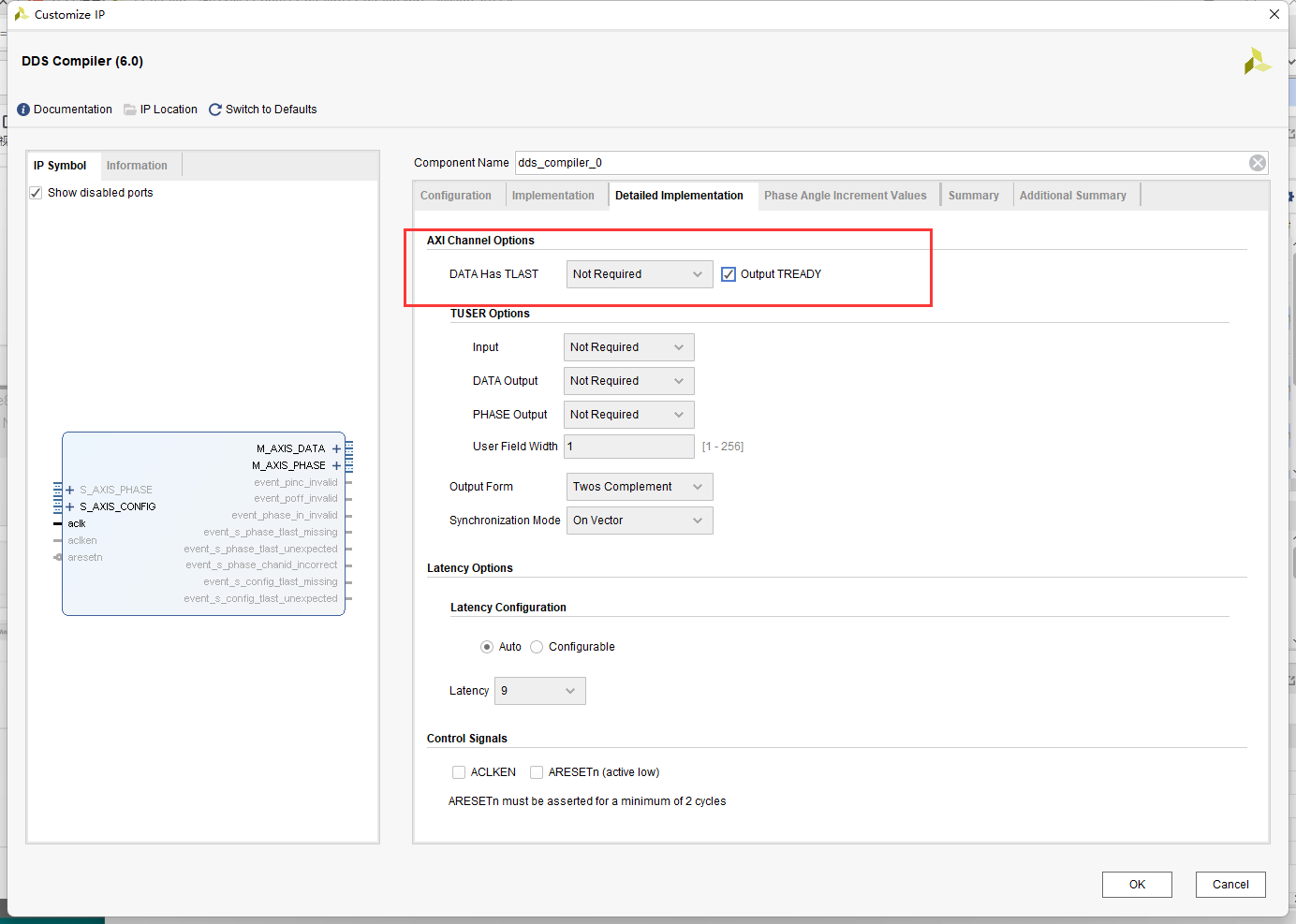Click the Customize IP title bar app icon
The height and width of the screenshot is (924, 1296).
coord(21,14)
